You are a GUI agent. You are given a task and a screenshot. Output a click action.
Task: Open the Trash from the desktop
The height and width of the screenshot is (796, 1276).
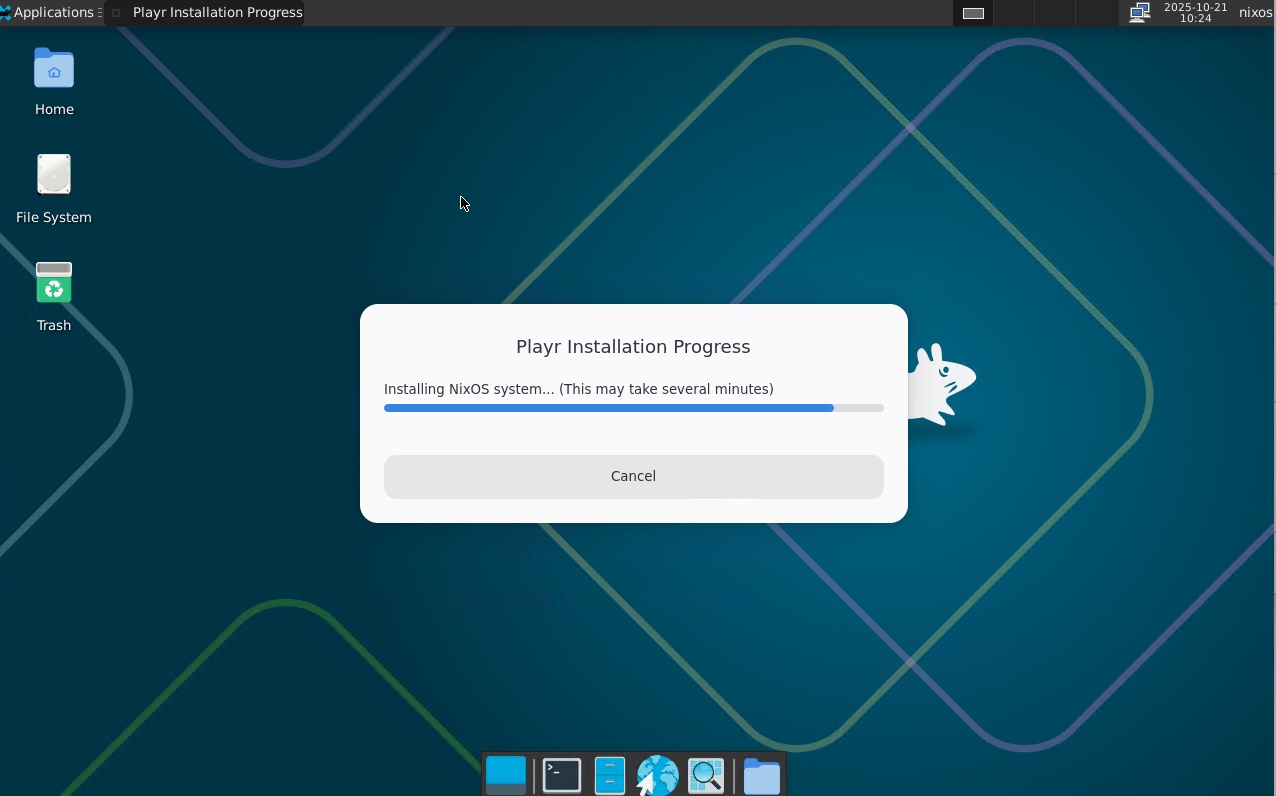point(53,282)
